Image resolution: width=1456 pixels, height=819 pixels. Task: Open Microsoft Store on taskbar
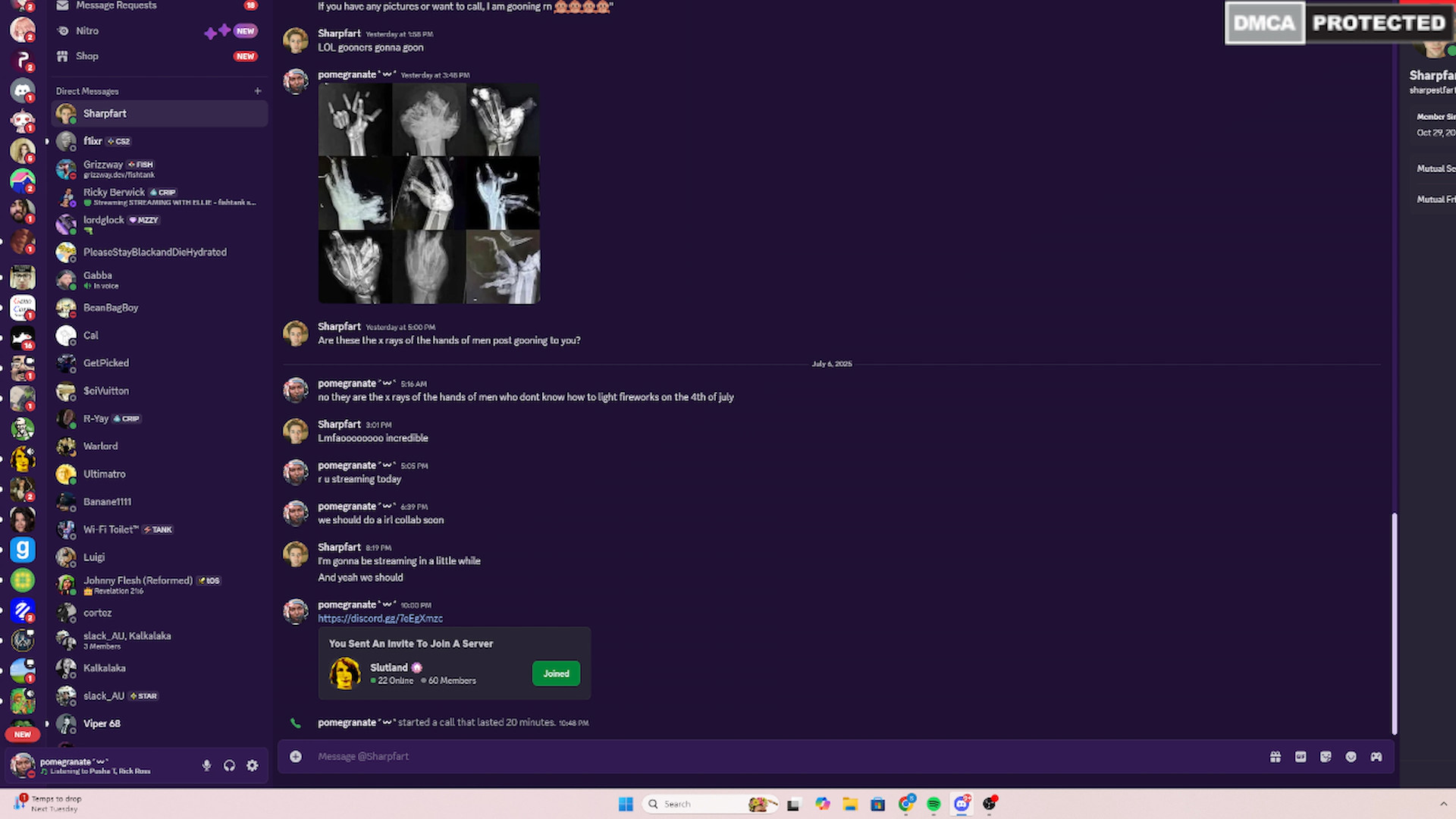click(x=878, y=805)
